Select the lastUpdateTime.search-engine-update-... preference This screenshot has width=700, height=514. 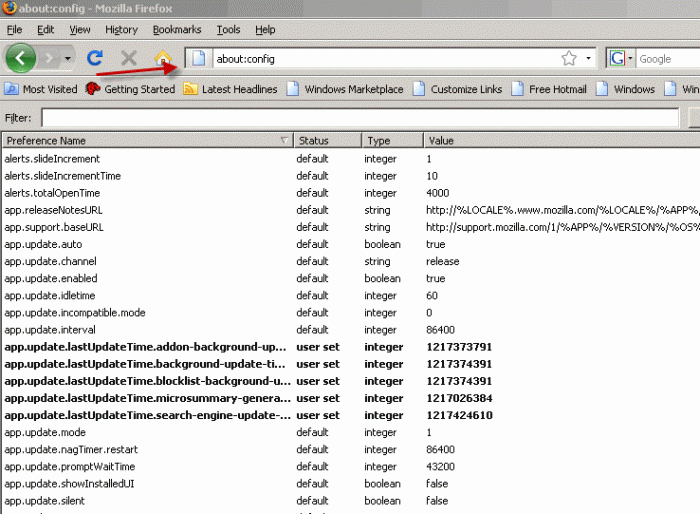147,415
